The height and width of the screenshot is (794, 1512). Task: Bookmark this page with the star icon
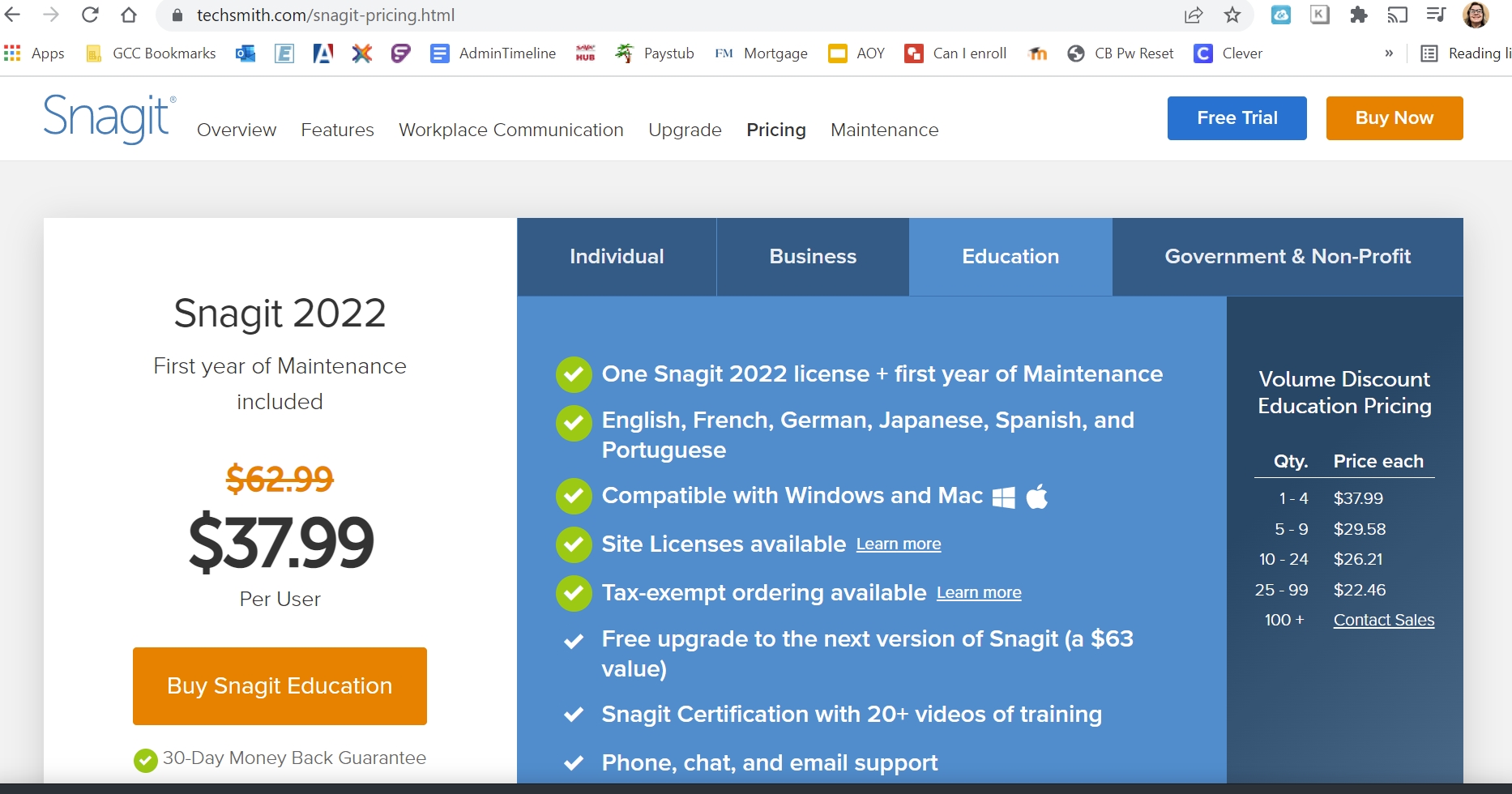point(1232,15)
